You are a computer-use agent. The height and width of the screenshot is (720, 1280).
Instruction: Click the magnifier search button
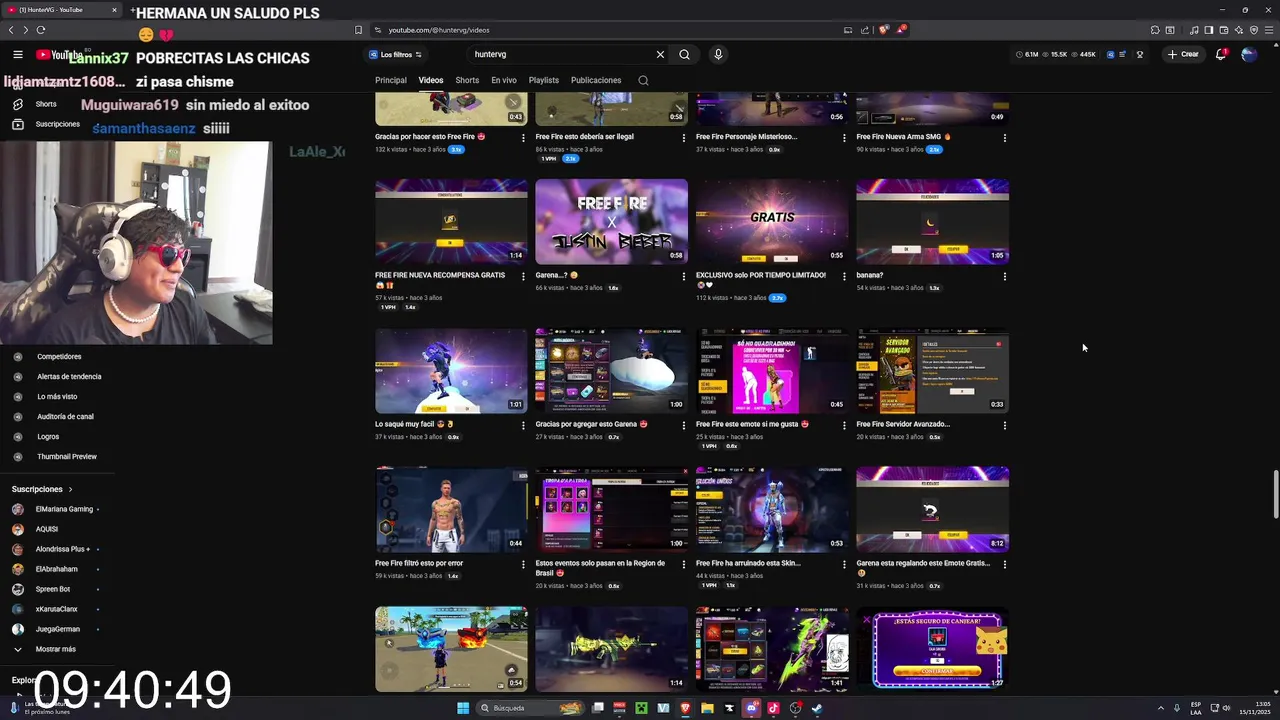(684, 54)
